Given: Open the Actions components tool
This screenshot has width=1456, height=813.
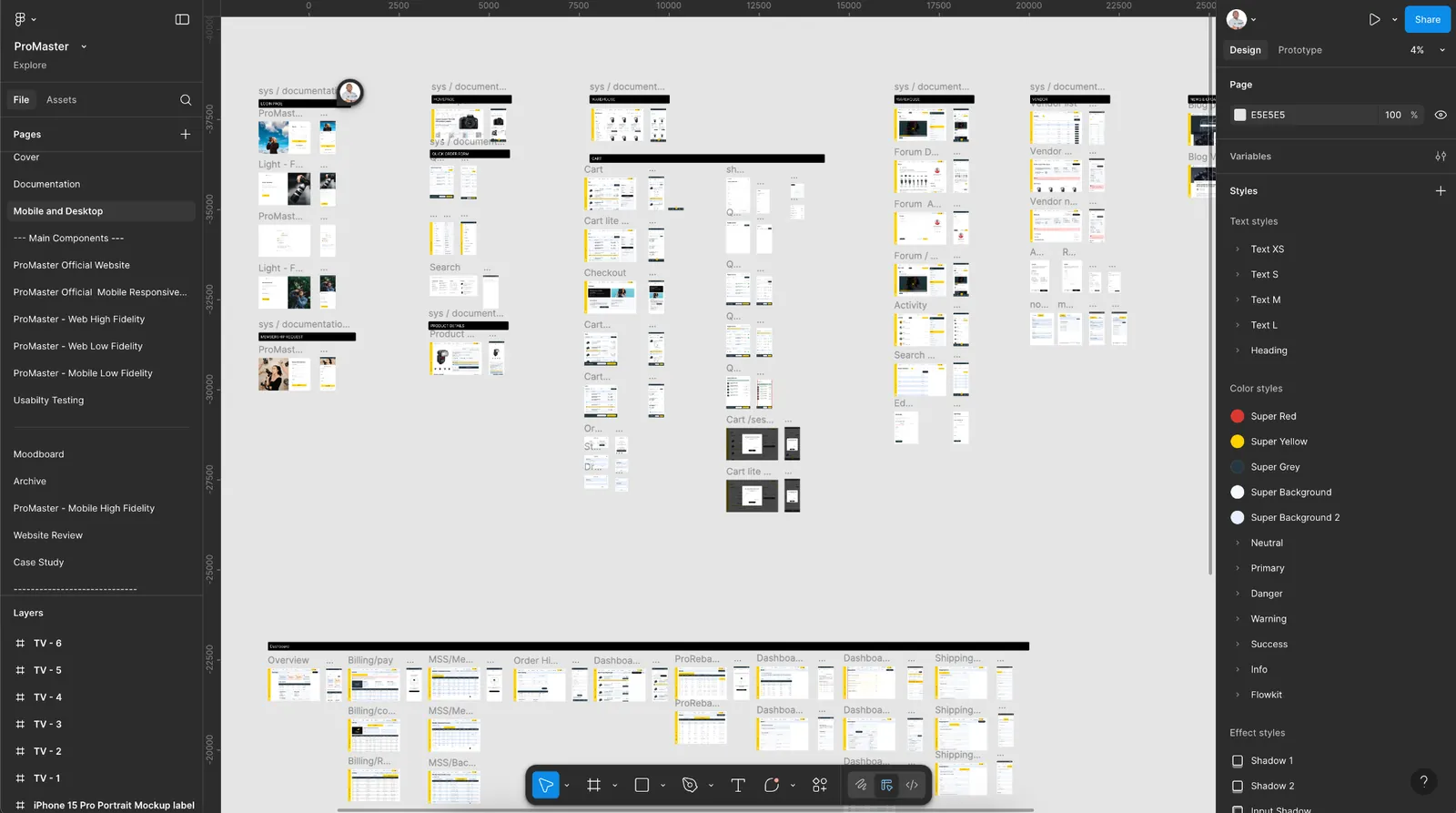Looking at the screenshot, I should click(x=820, y=785).
